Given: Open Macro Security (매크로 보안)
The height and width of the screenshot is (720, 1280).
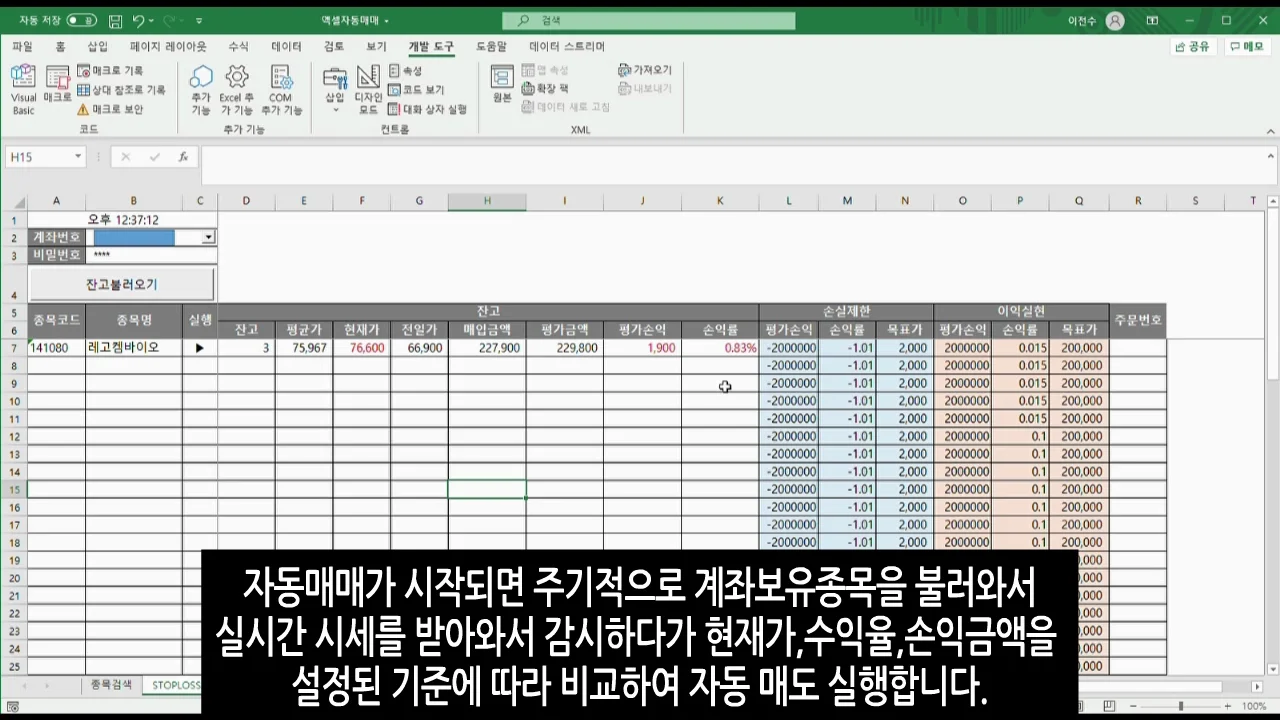Looking at the screenshot, I should pyautogui.click(x=110, y=109).
